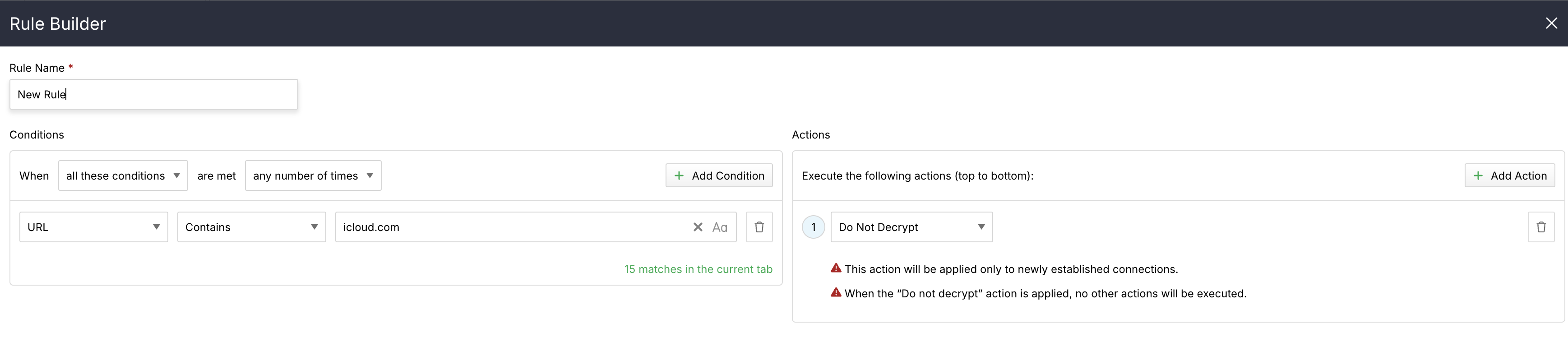Click warning icon beside newly established connections note
The image size is (1568, 356).
coord(837,268)
